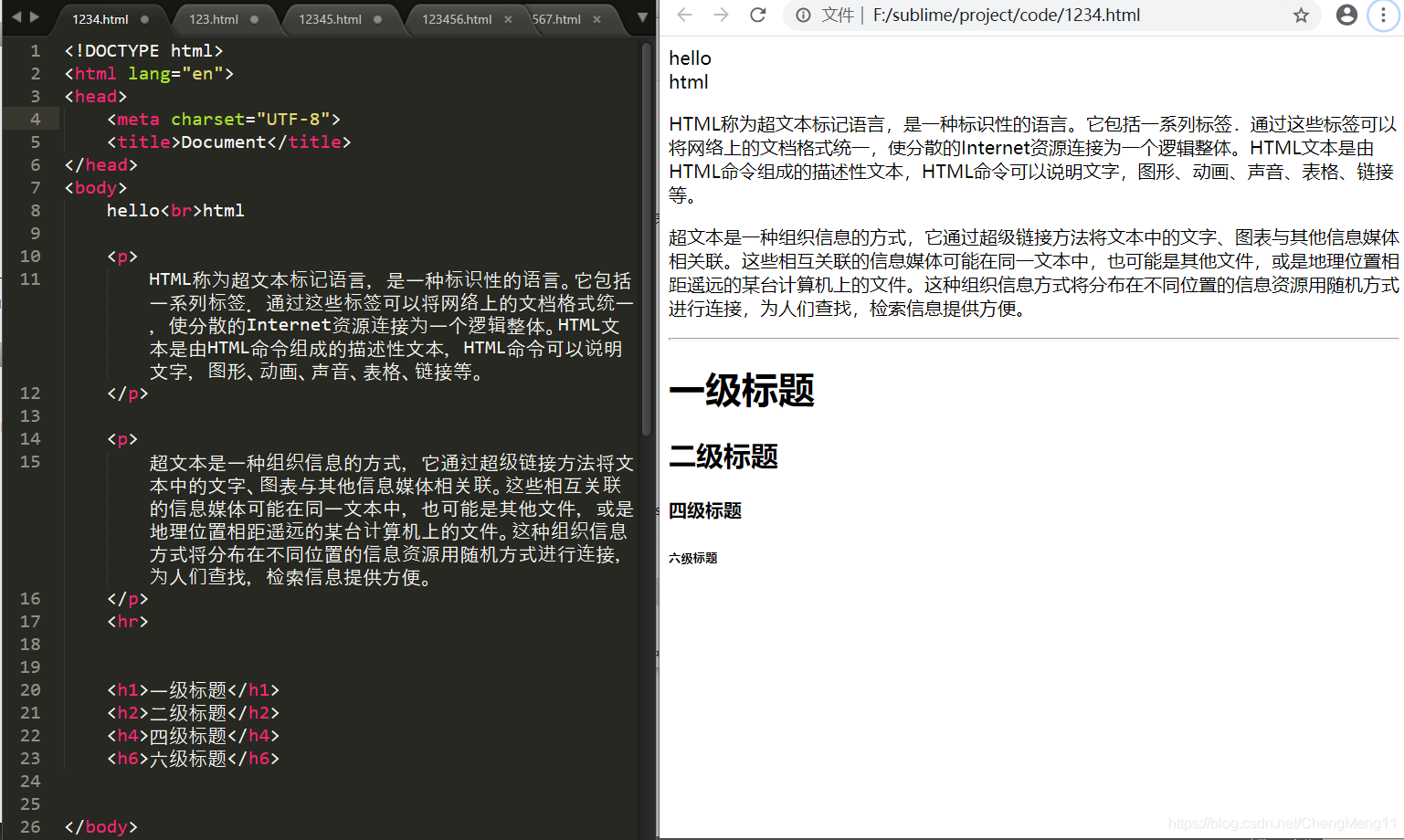This screenshot has height=840, width=1404.
Task: Open the tab list dropdown arrow
Action: coord(642,17)
